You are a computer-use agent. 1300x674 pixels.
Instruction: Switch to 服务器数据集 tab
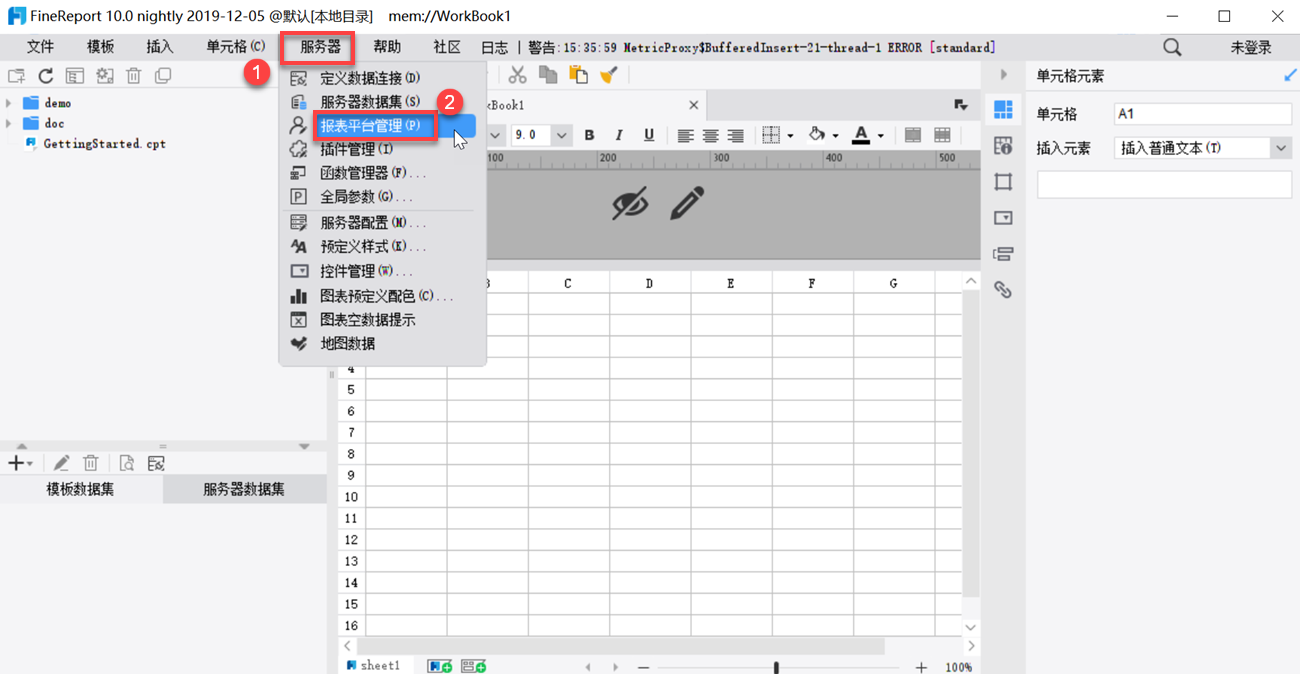244,489
